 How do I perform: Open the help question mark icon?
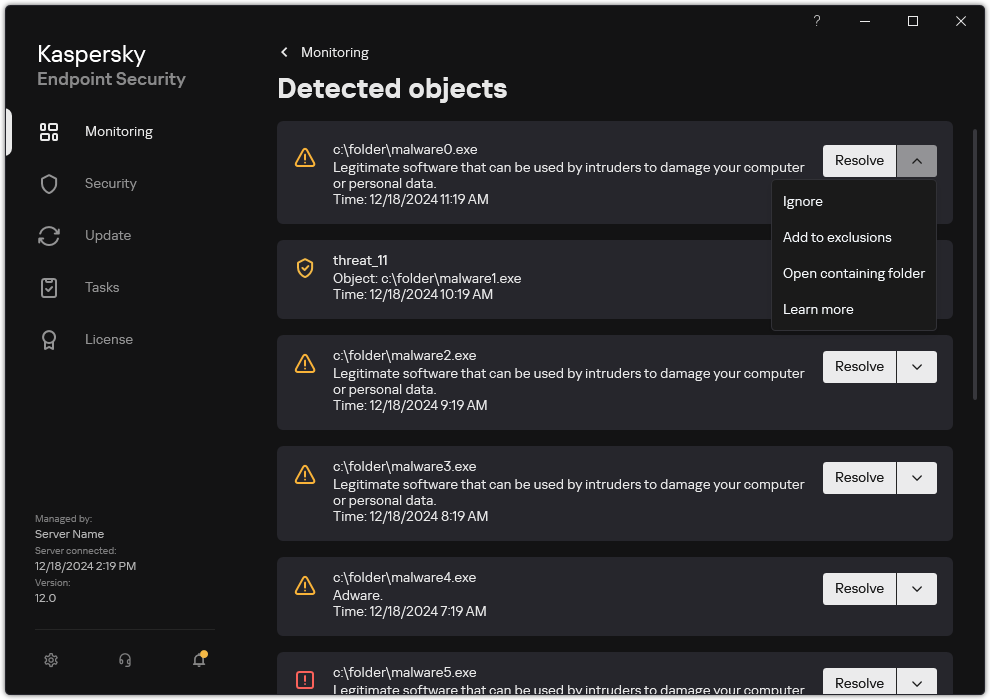(x=816, y=21)
